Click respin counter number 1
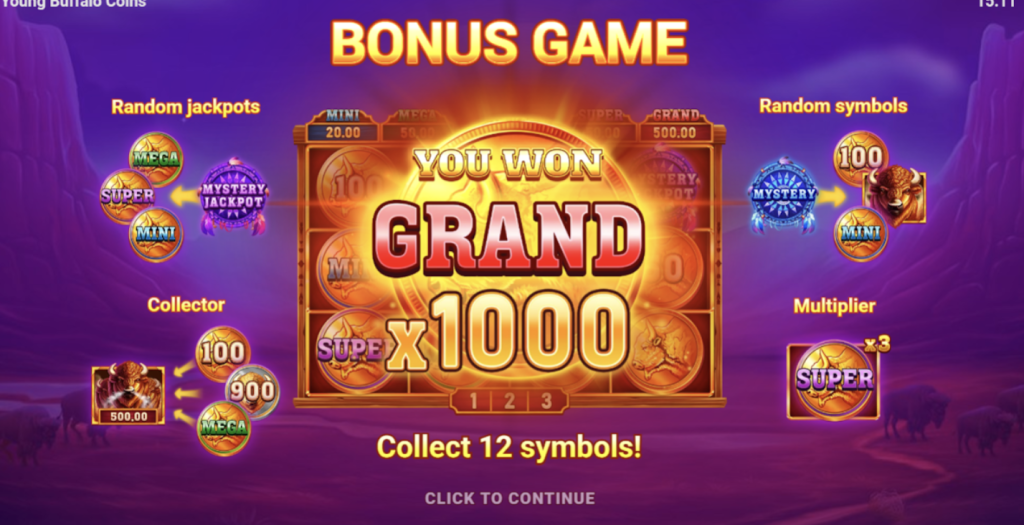The image size is (1024, 525). click(473, 401)
